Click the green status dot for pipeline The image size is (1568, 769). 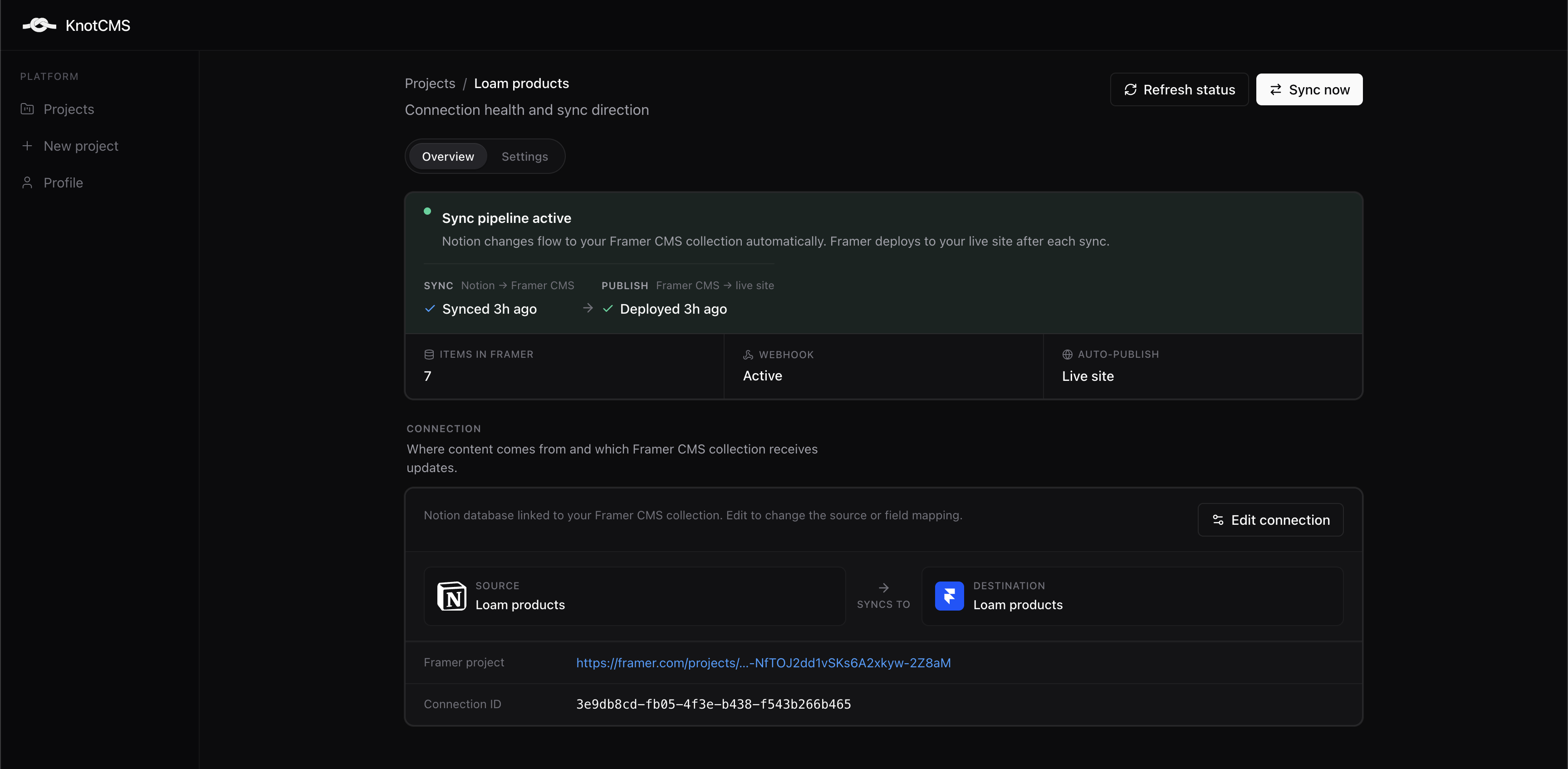[427, 211]
